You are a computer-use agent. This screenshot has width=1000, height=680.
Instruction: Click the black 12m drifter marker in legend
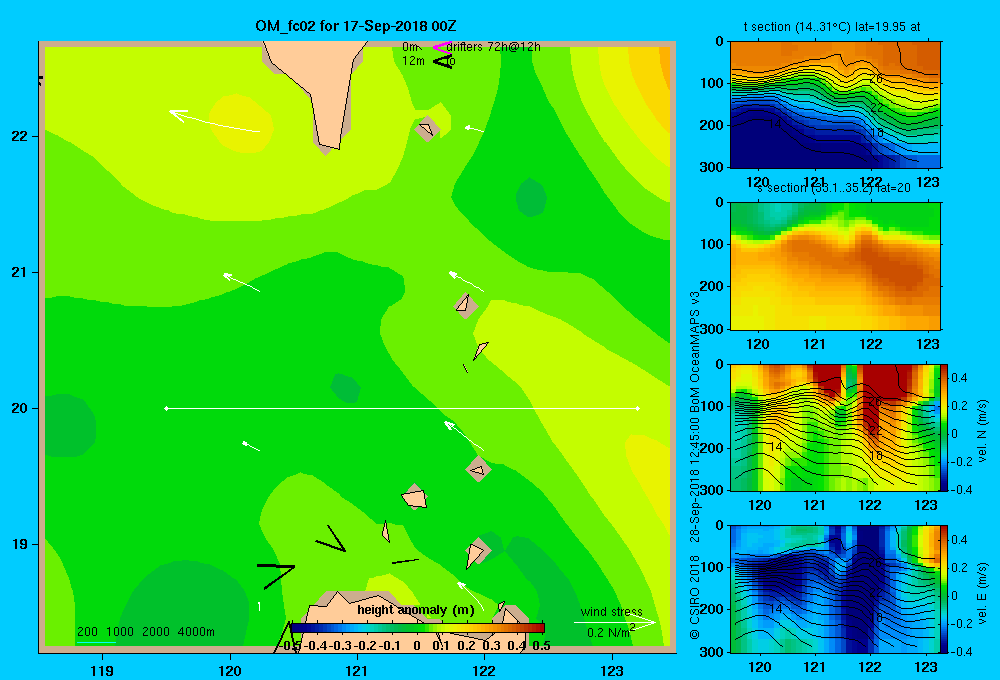coord(443,61)
